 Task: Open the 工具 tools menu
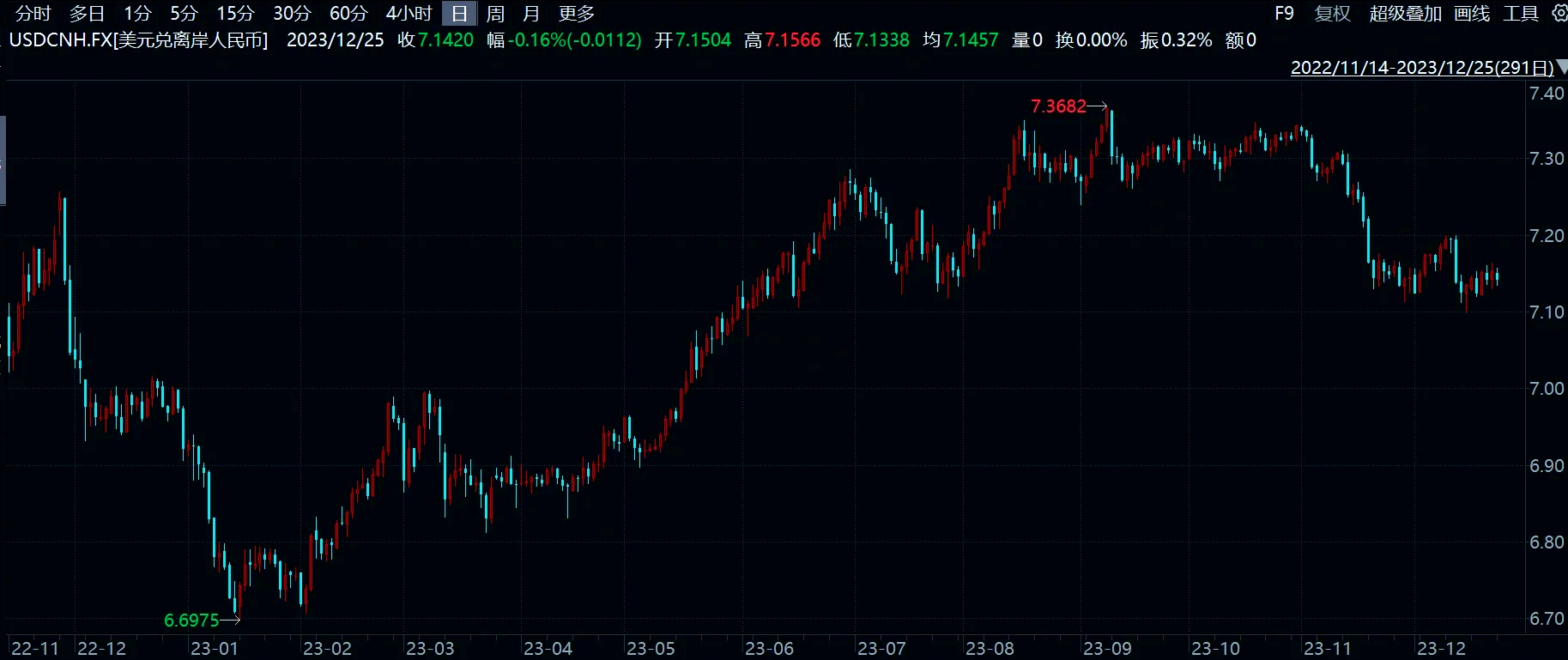click(1520, 14)
